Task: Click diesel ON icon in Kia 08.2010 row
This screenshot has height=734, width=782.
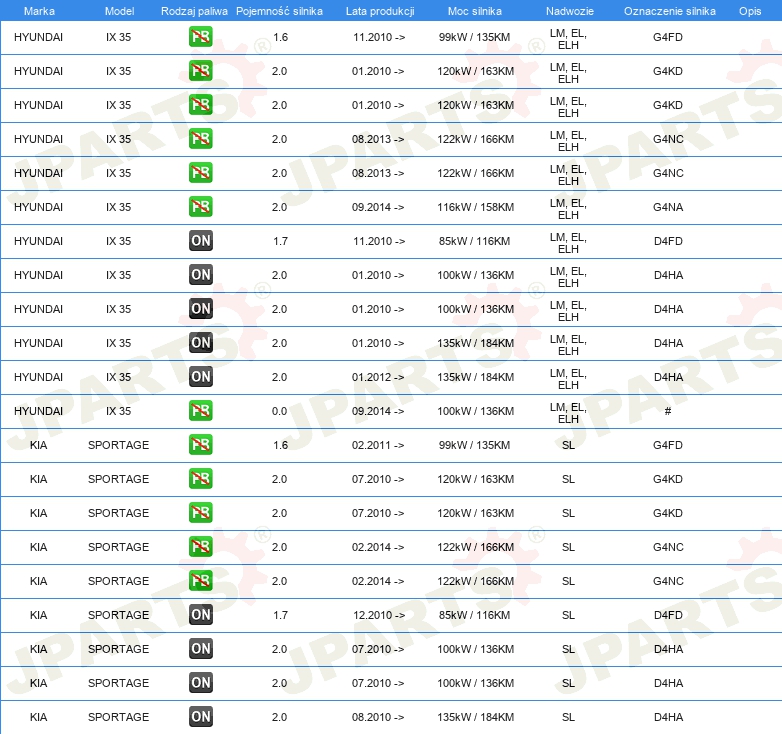Action: point(200,717)
